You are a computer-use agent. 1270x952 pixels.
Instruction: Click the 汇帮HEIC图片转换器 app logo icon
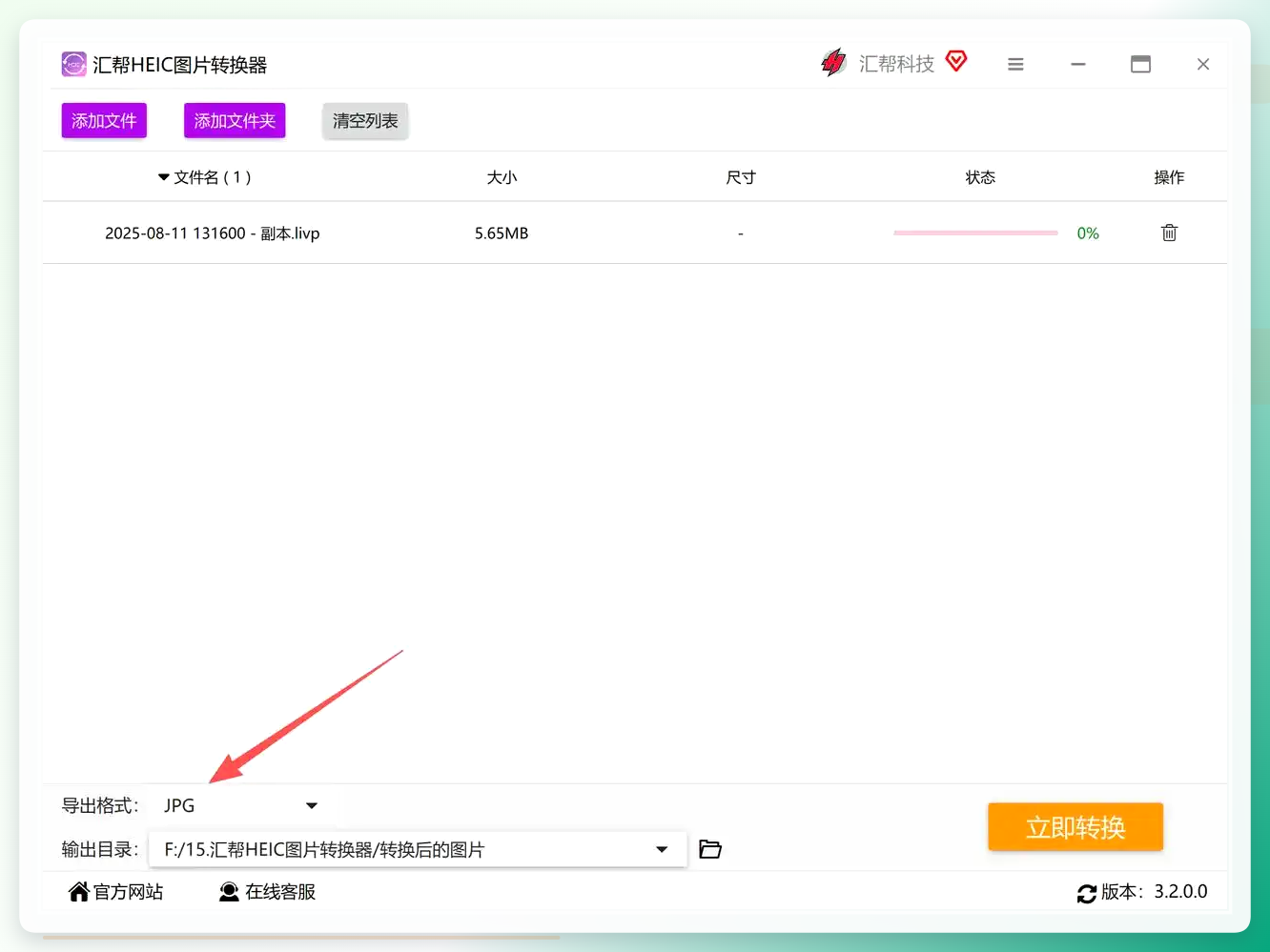73,64
